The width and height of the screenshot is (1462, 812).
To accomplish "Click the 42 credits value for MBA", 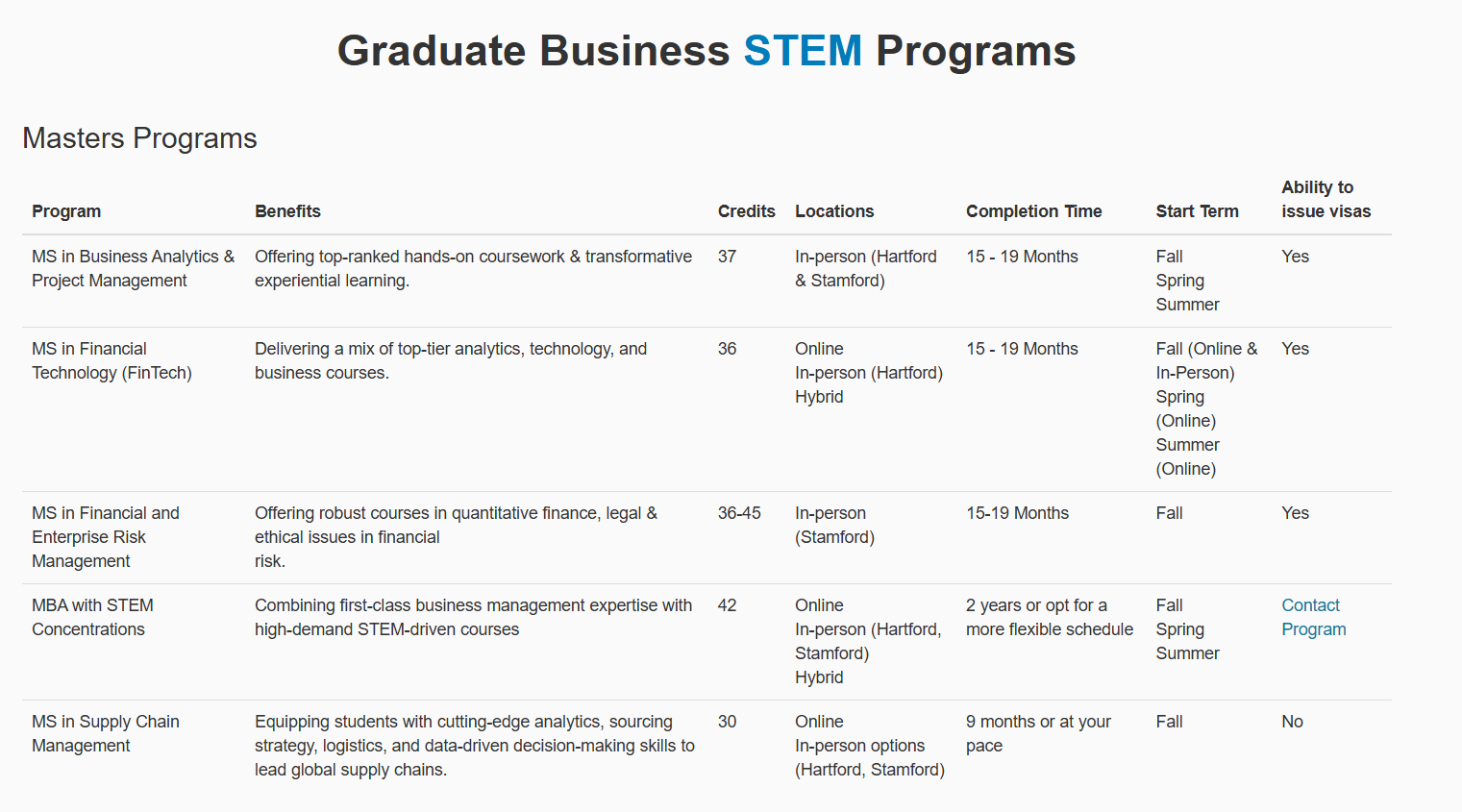I will 727,605.
